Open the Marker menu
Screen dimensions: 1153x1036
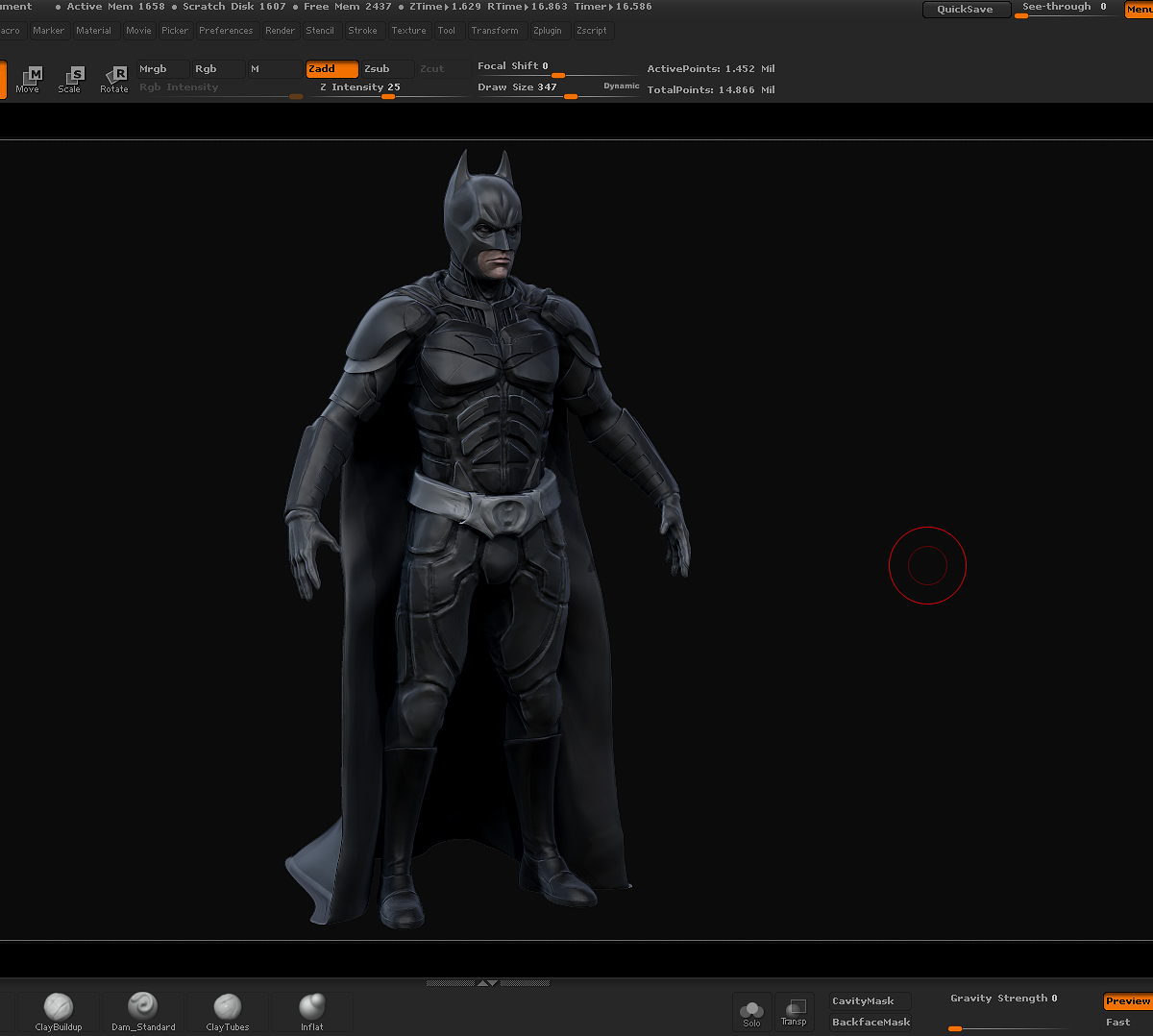(x=48, y=31)
